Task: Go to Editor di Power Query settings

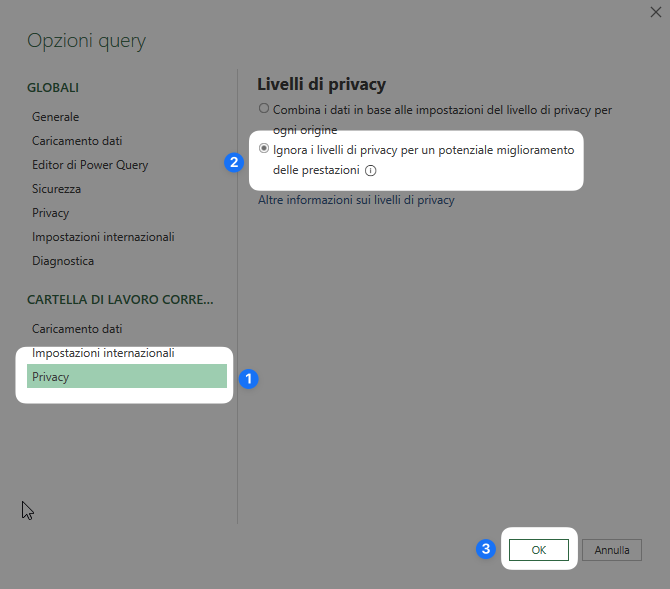Action: pyautogui.click(x=90, y=165)
